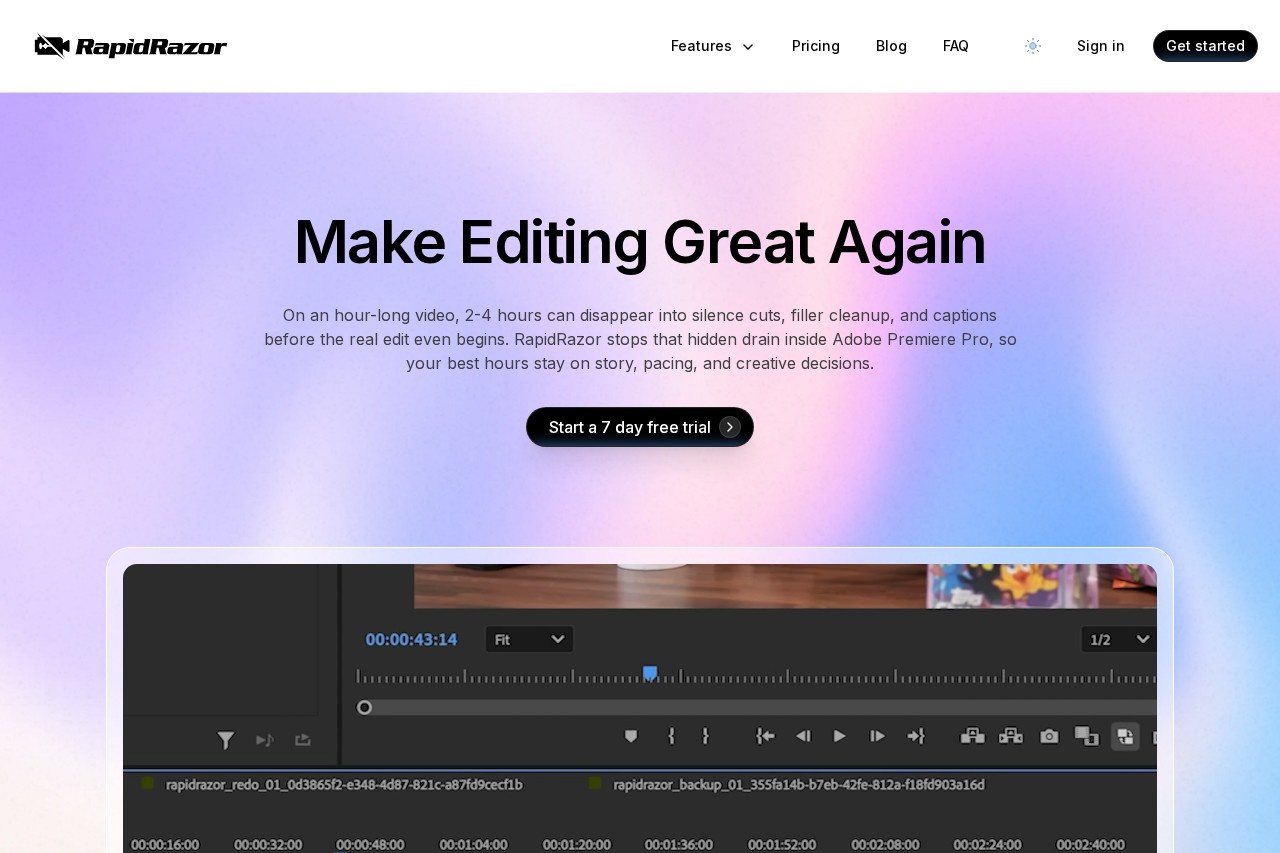Click the RapidRazor logo

click(x=131, y=46)
